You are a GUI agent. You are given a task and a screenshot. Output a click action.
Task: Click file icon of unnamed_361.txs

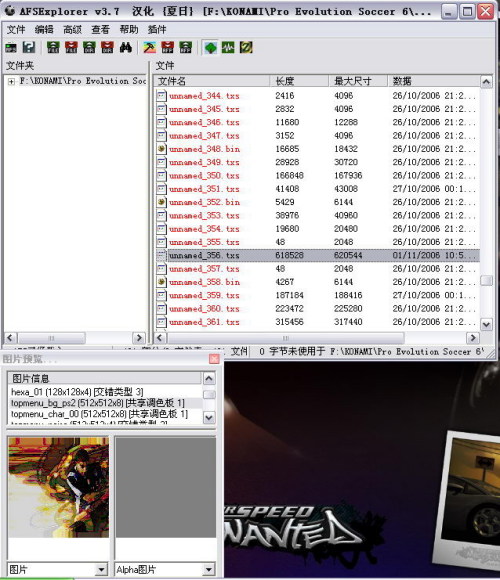click(161, 322)
